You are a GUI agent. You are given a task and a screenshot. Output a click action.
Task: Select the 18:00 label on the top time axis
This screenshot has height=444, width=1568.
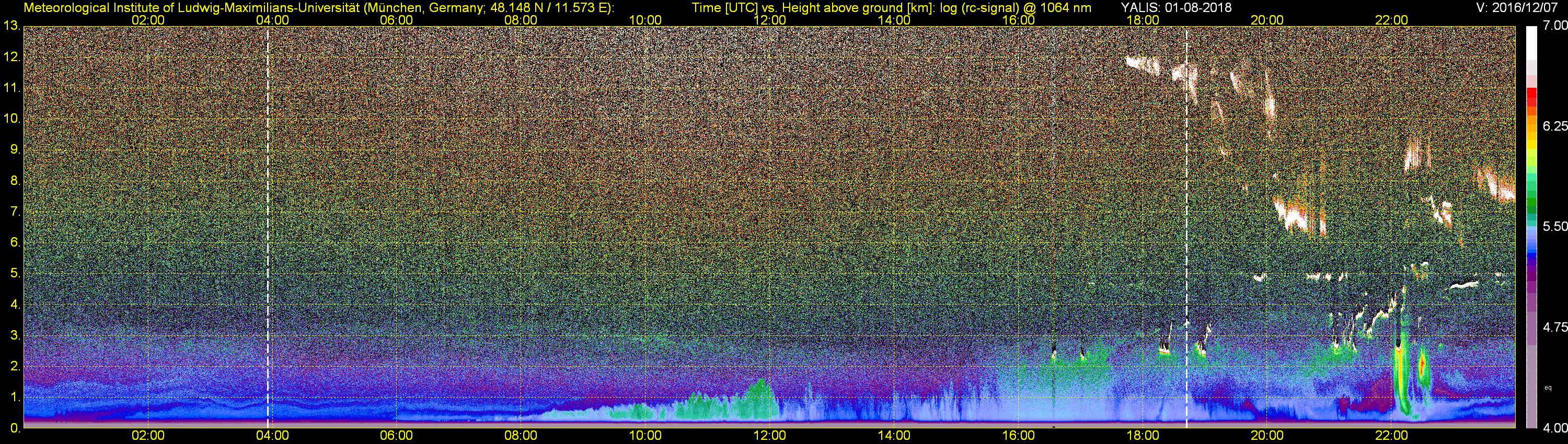click(1143, 20)
